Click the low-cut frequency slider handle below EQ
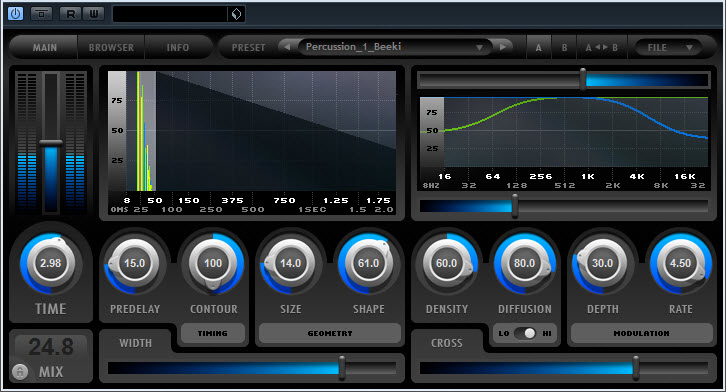 tap(514, 206)
